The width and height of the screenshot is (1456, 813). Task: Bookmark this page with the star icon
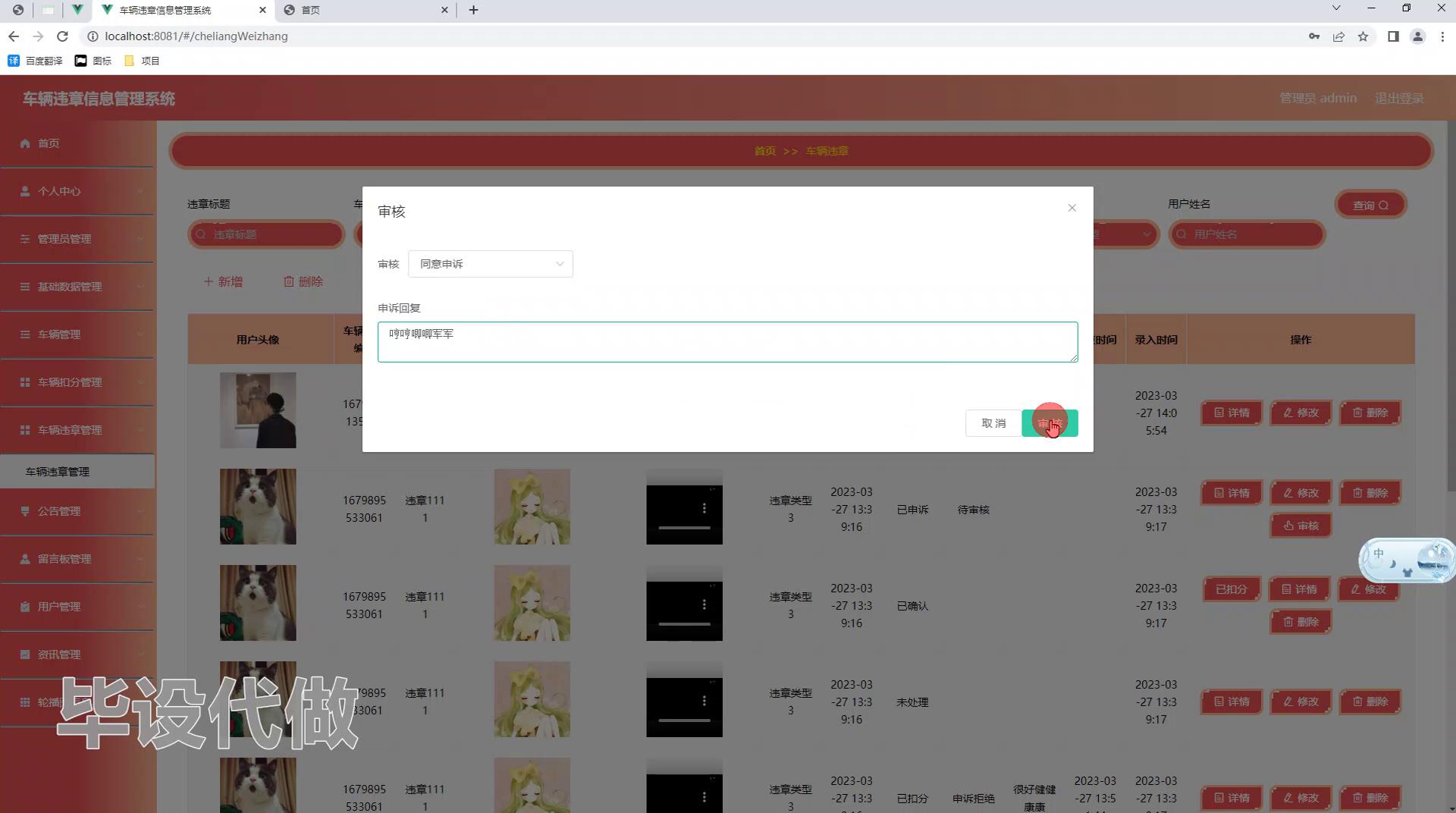(1363, 36)
